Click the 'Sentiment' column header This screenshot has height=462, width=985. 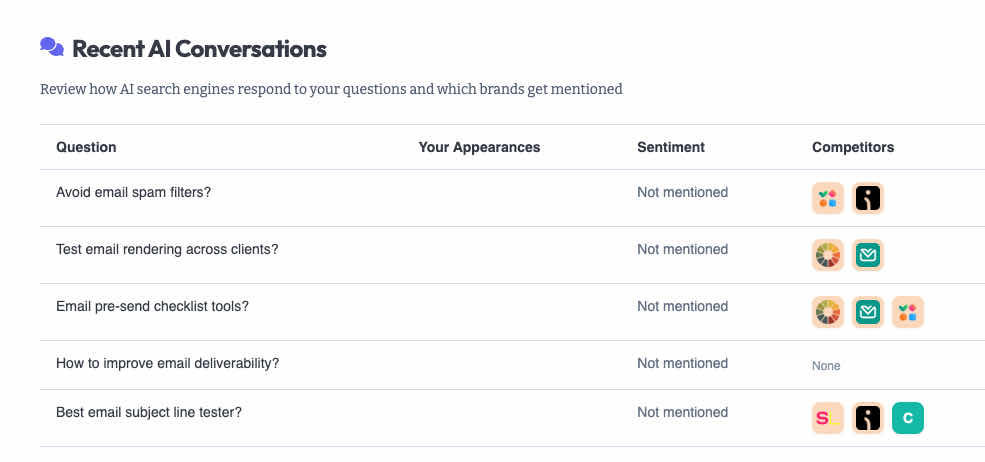point(671,147)
